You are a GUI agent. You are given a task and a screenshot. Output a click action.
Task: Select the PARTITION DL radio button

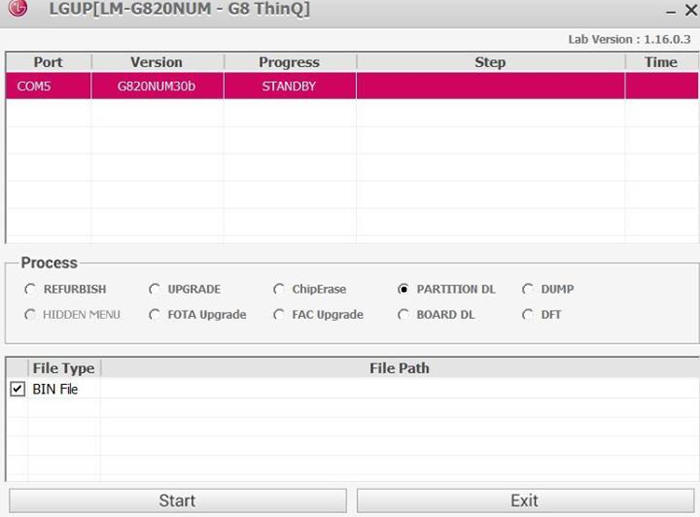click(404, 289)
